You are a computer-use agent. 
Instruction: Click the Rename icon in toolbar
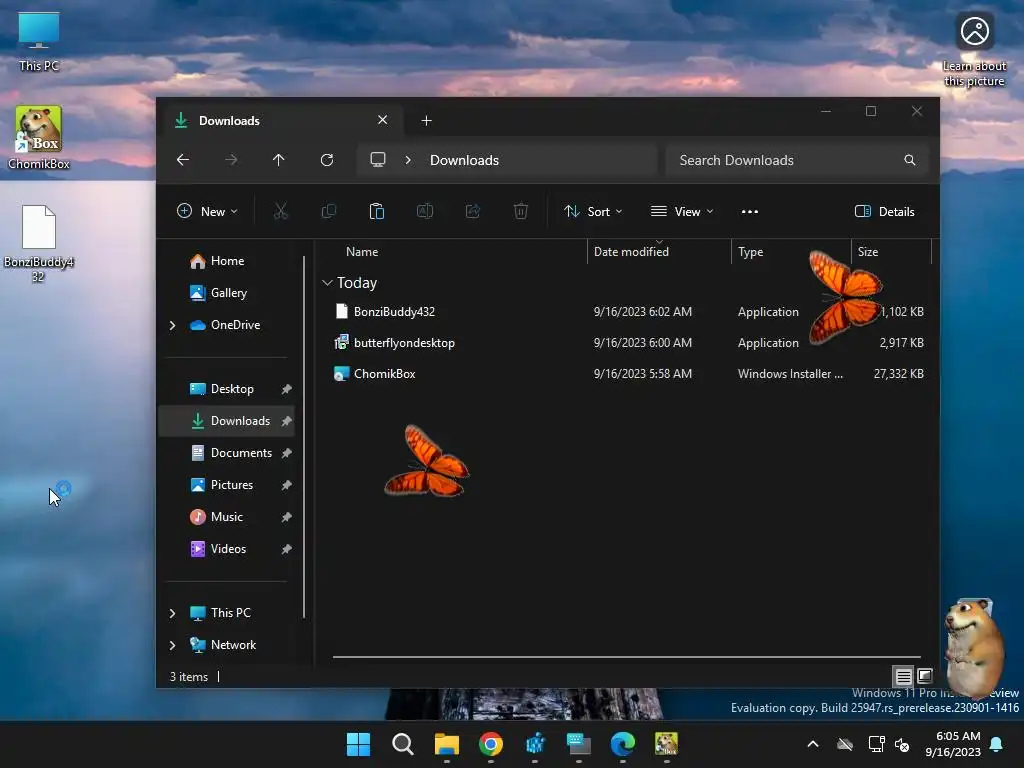tap(425, 212)
